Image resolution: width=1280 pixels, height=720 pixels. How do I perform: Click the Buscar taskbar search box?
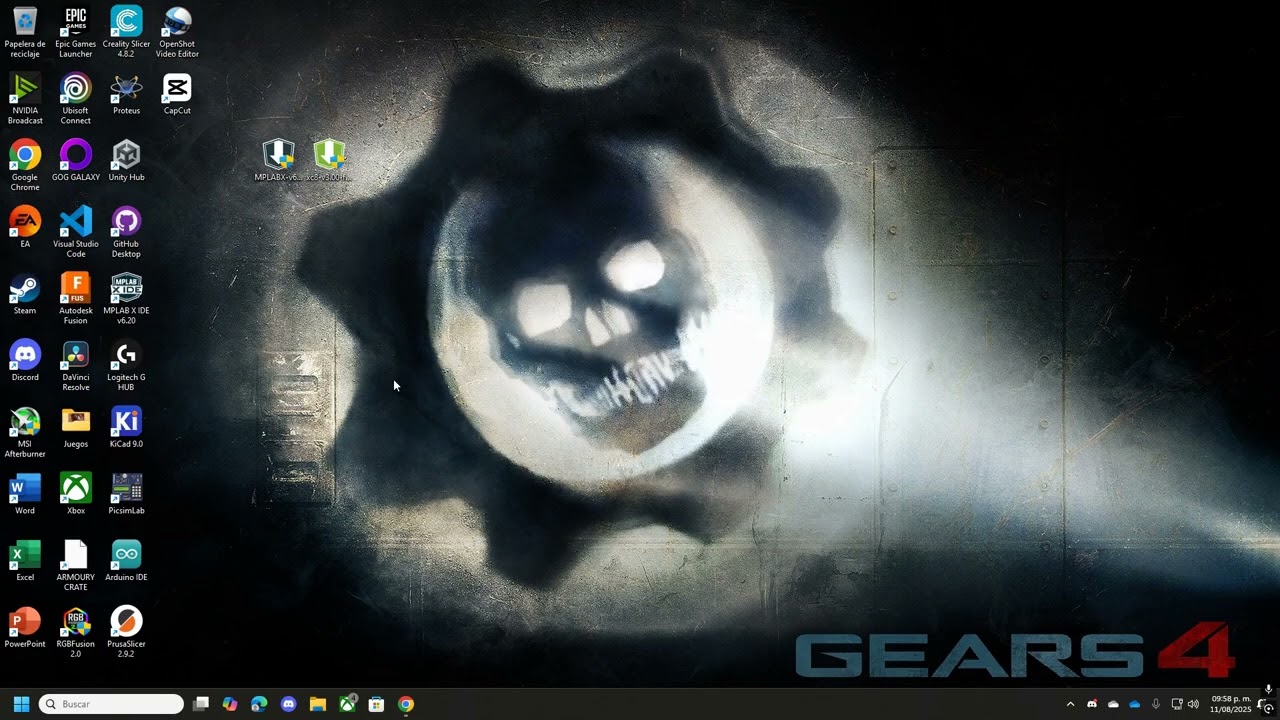(111, 704)
